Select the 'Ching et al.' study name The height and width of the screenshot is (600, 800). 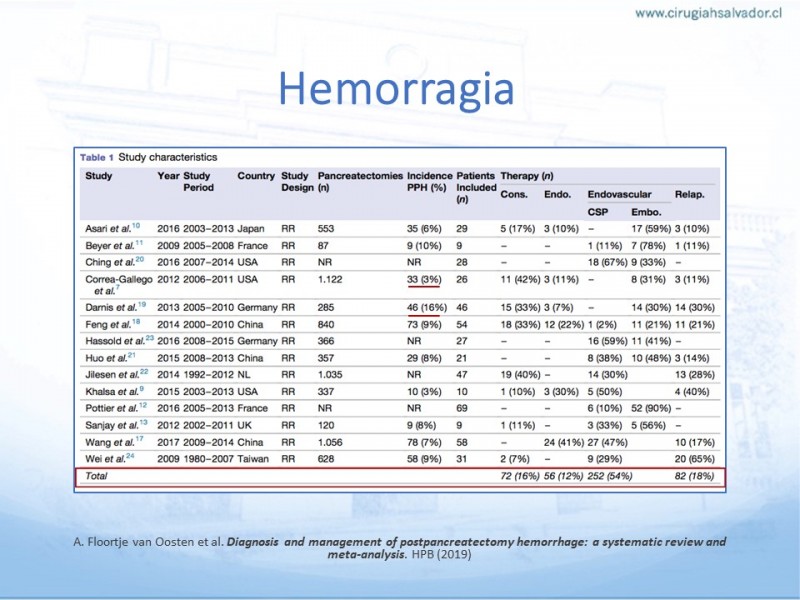click(x=110, y=262)
